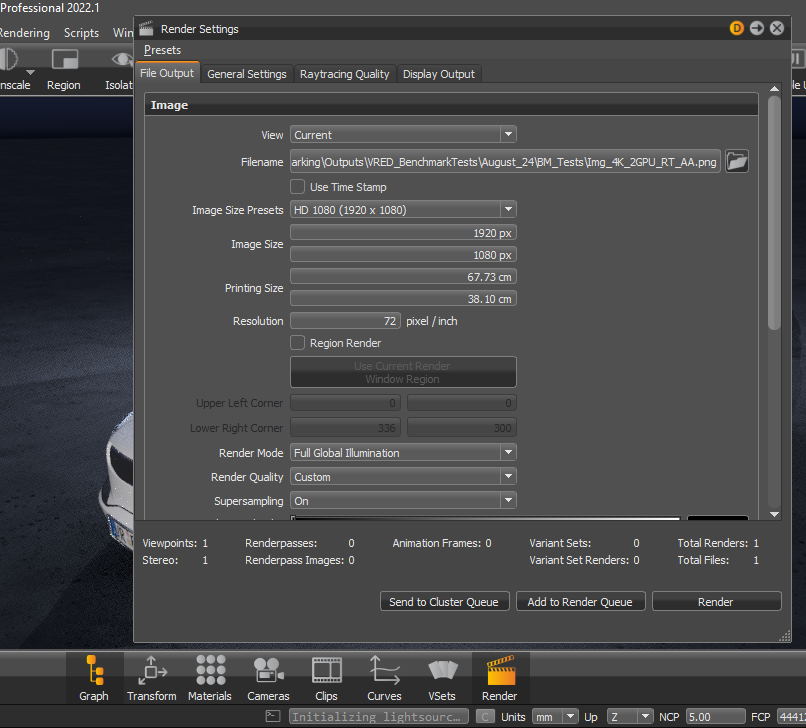806x728 pixels.
Task: Open the Image Size Presets dropdown
Action: 403,210
